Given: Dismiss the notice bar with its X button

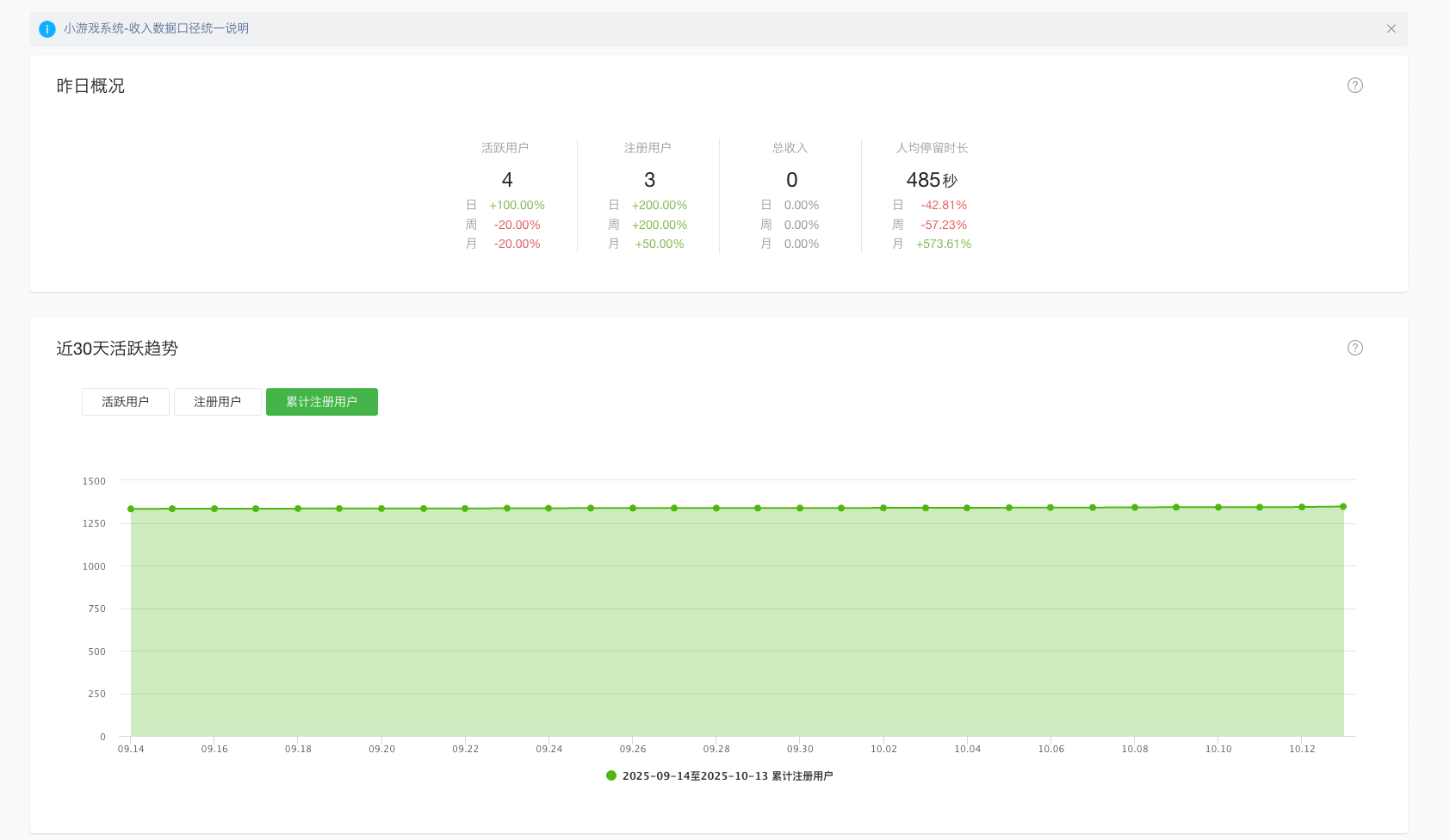Looking at the screenshot, I should coord(1391,28).
